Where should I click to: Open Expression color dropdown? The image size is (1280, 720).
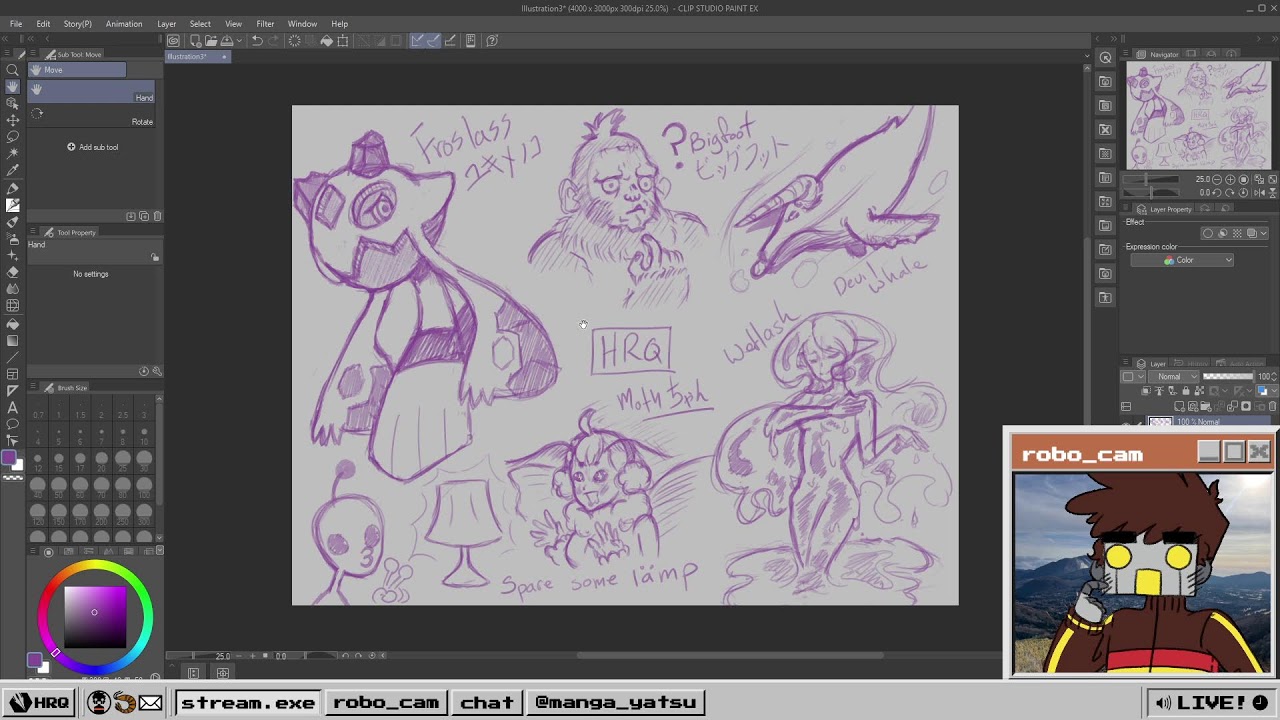point(1182,260)
